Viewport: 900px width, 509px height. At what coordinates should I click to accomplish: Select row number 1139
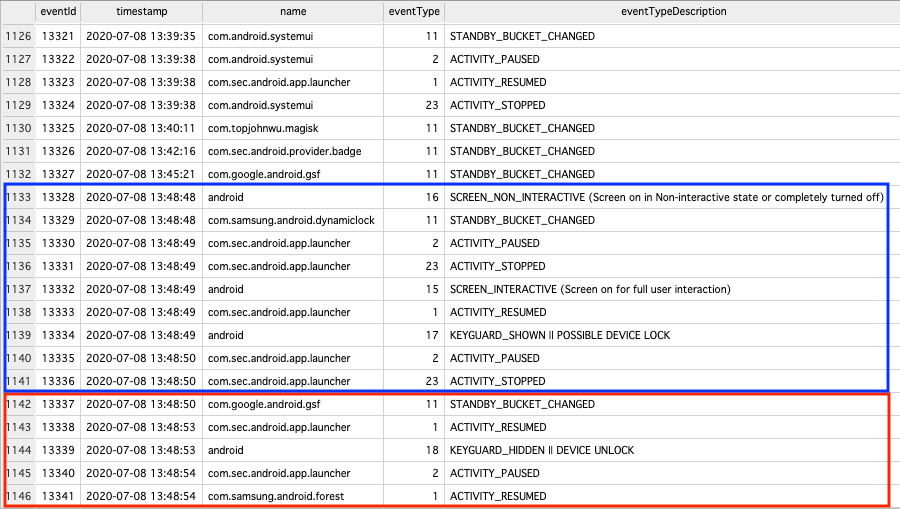(x=18, y=335)
